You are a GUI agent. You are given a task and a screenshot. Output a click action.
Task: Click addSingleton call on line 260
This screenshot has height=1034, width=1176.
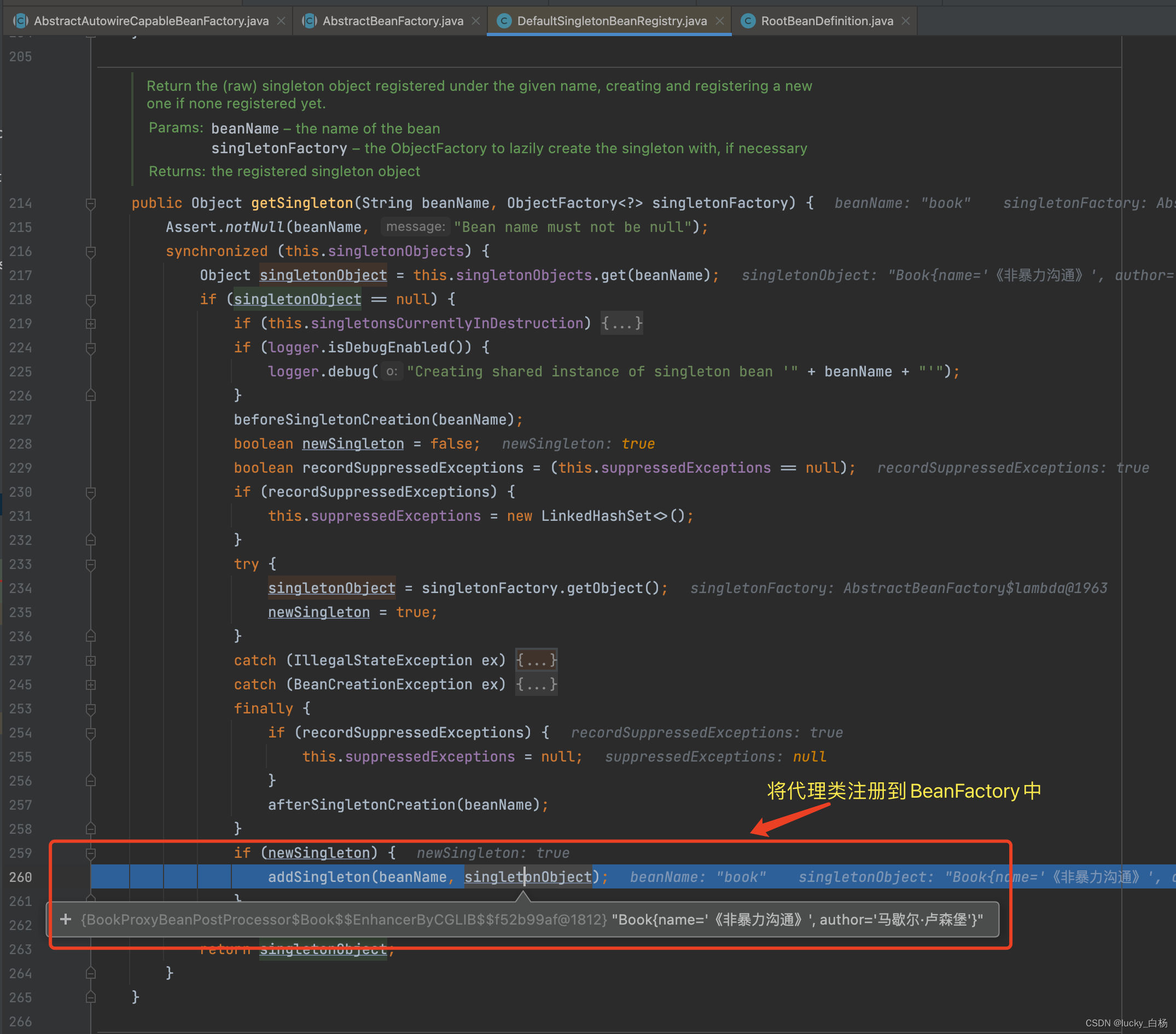coord(319,877)
